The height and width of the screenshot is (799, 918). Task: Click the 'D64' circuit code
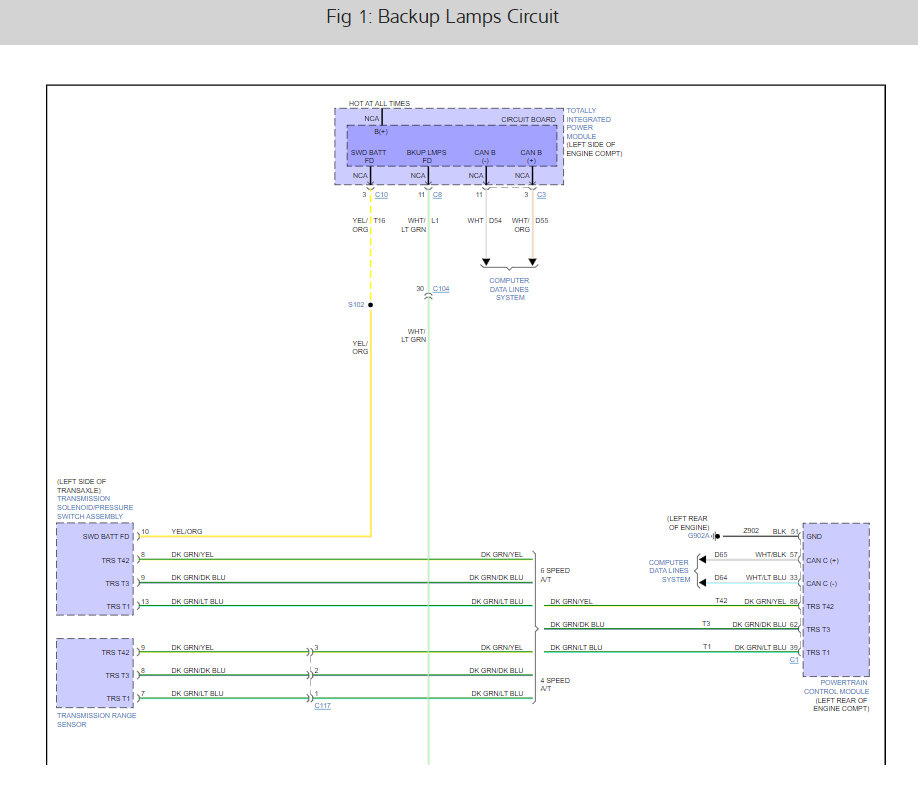(x=721, y=577)
